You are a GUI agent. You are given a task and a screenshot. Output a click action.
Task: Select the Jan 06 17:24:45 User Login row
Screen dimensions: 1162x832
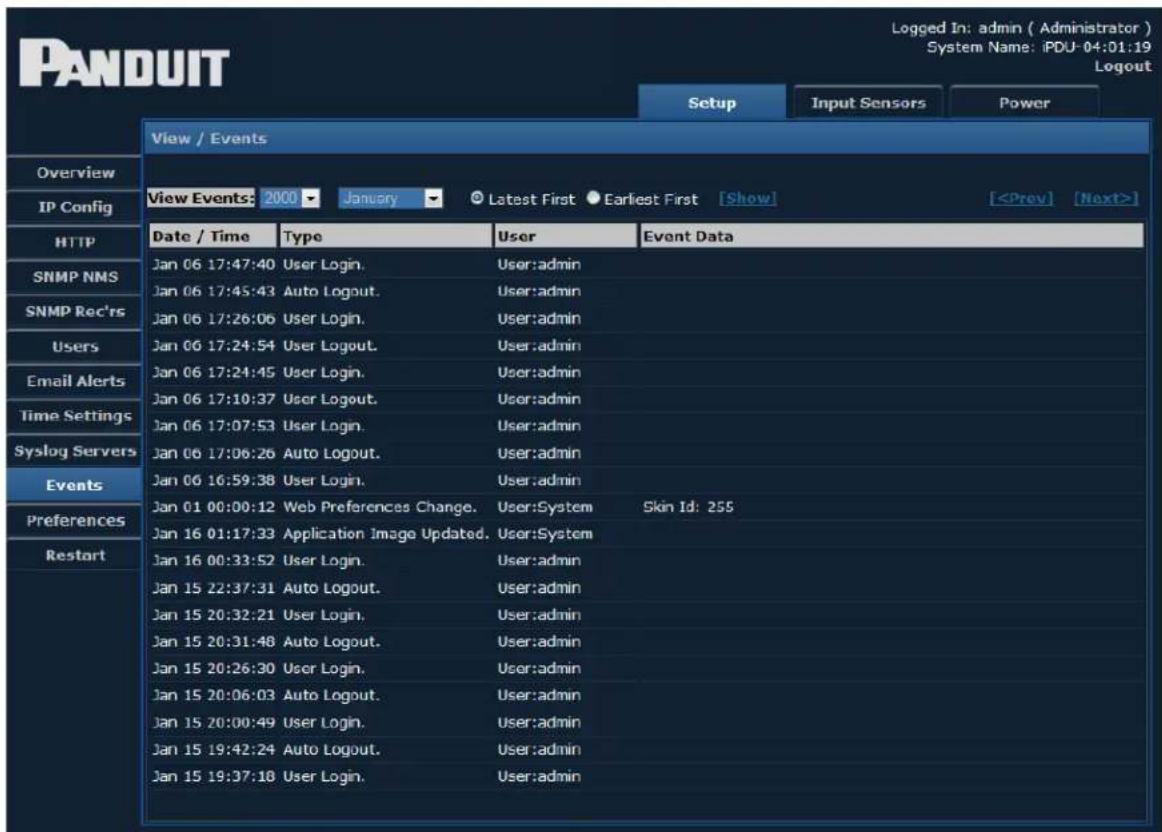pyautogui.click(x=646, y=372)
